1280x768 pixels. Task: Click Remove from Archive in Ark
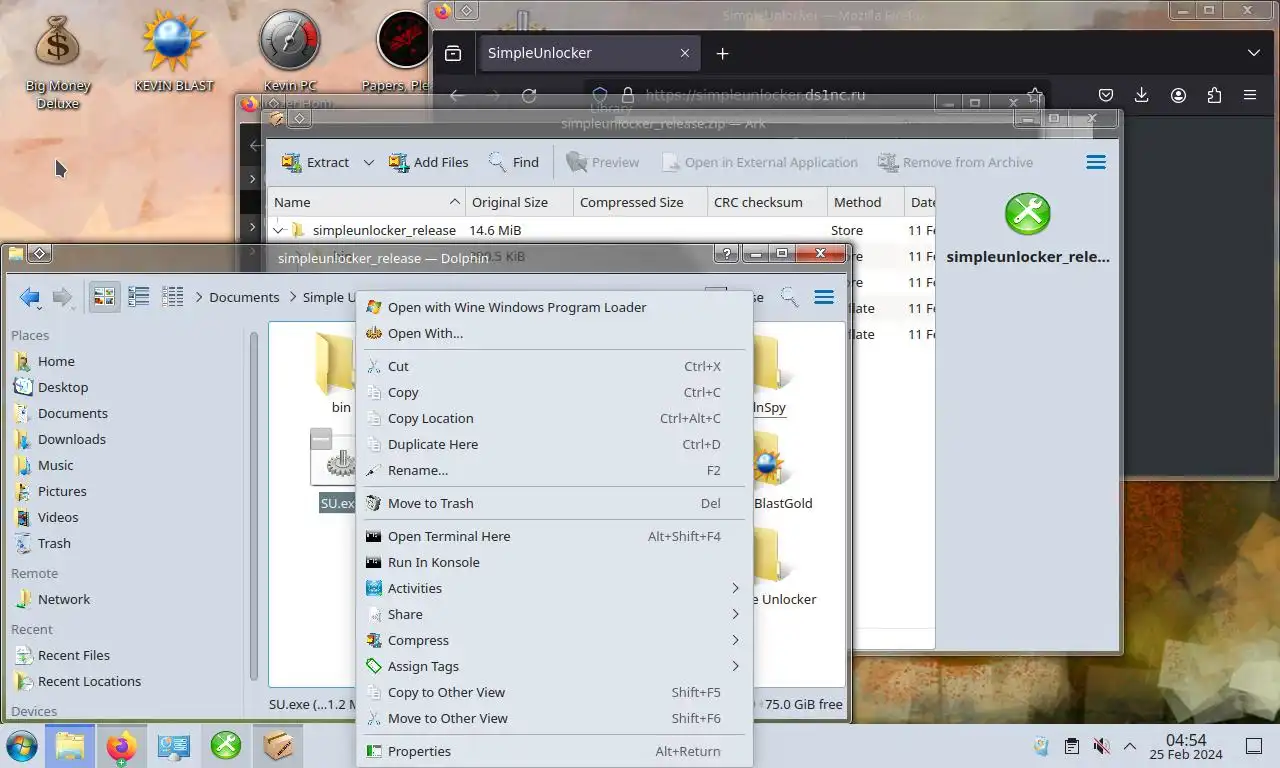[955, 162]
